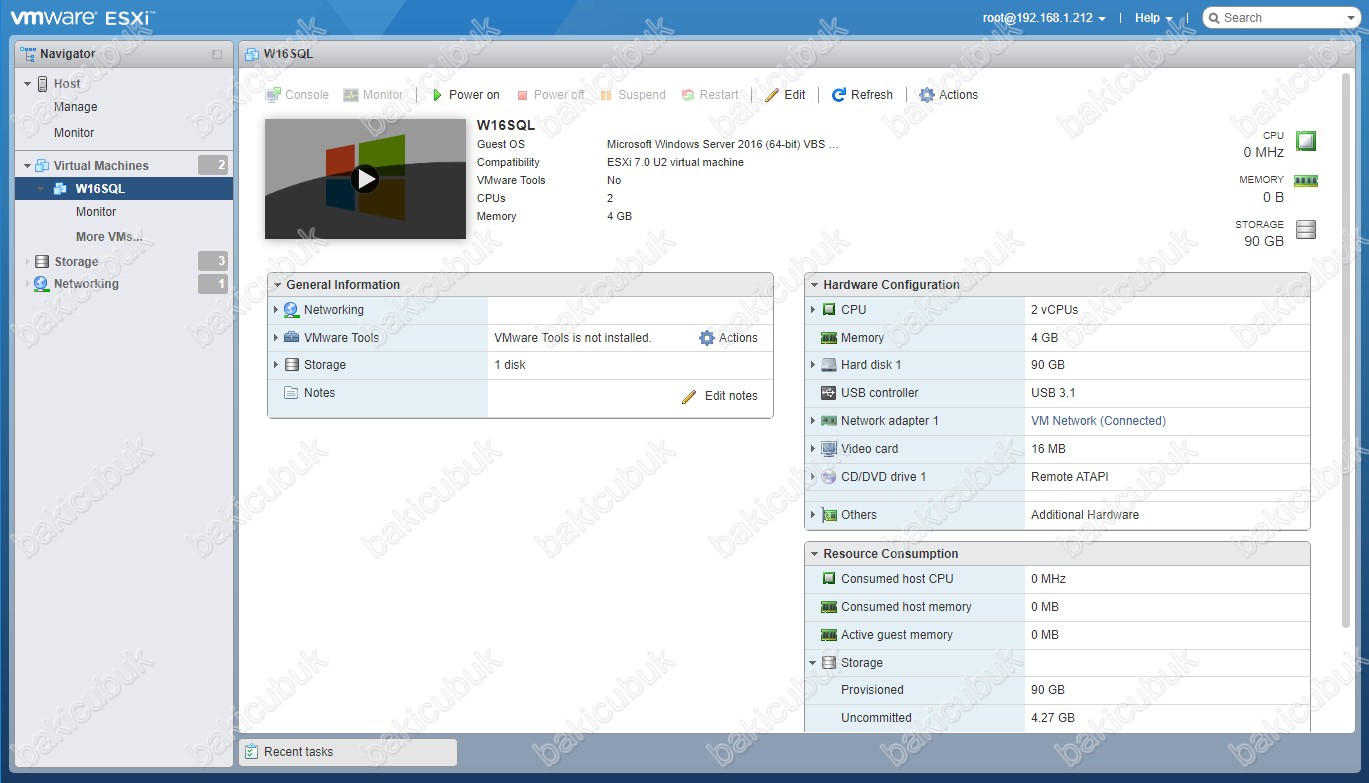
Task: Click the USB controller icon
Action: click(829, 393)
